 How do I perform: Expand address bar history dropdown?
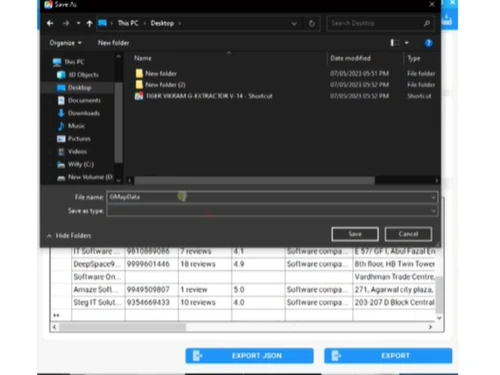(x=294, y=24)
